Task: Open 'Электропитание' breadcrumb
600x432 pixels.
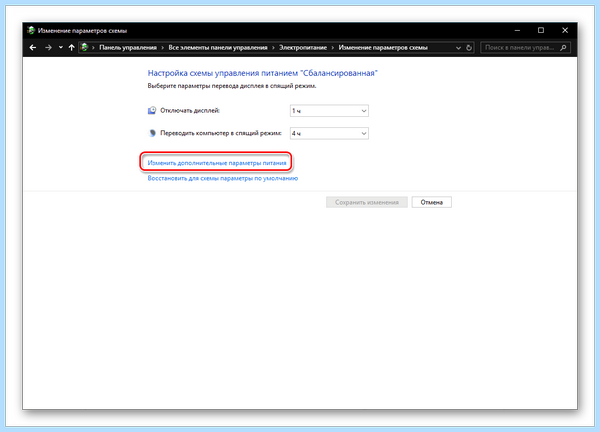Action: pos(303,47)
